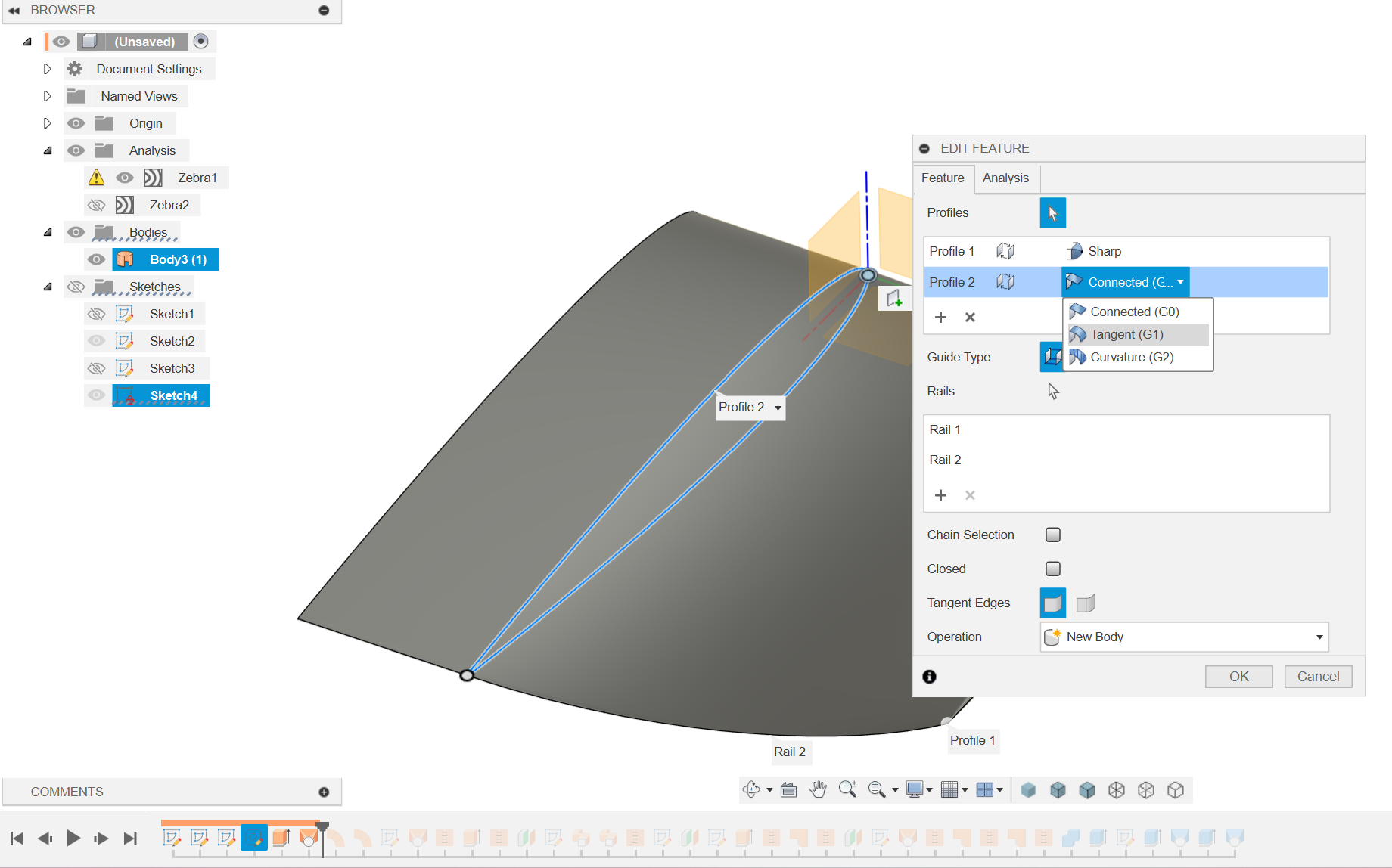Viewport: 1392px width, 868px height.
Task: Open the New Body operation dropdown
Action: (1318, 637)
